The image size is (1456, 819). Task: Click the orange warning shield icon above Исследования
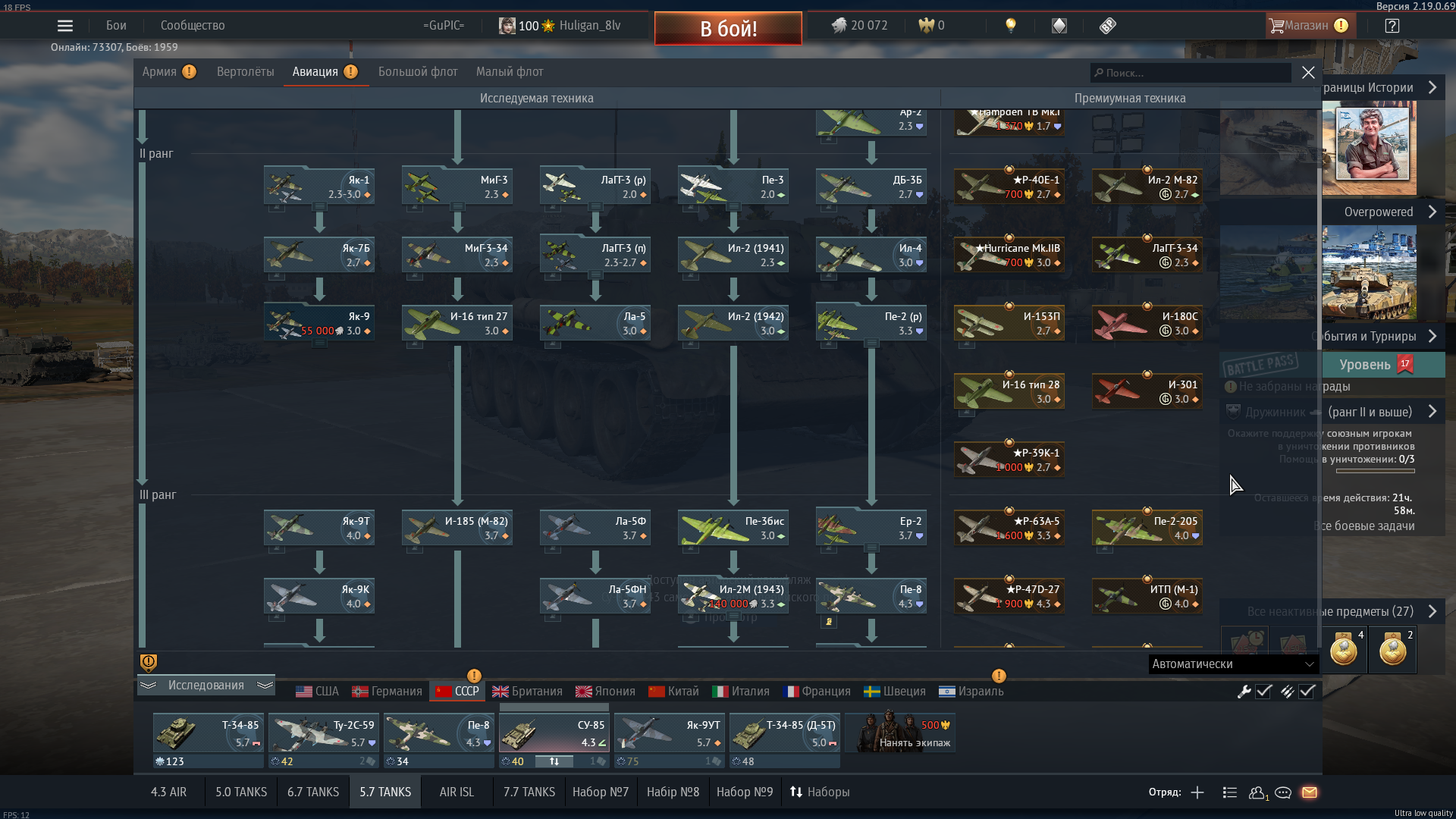(x=149, y=663)
